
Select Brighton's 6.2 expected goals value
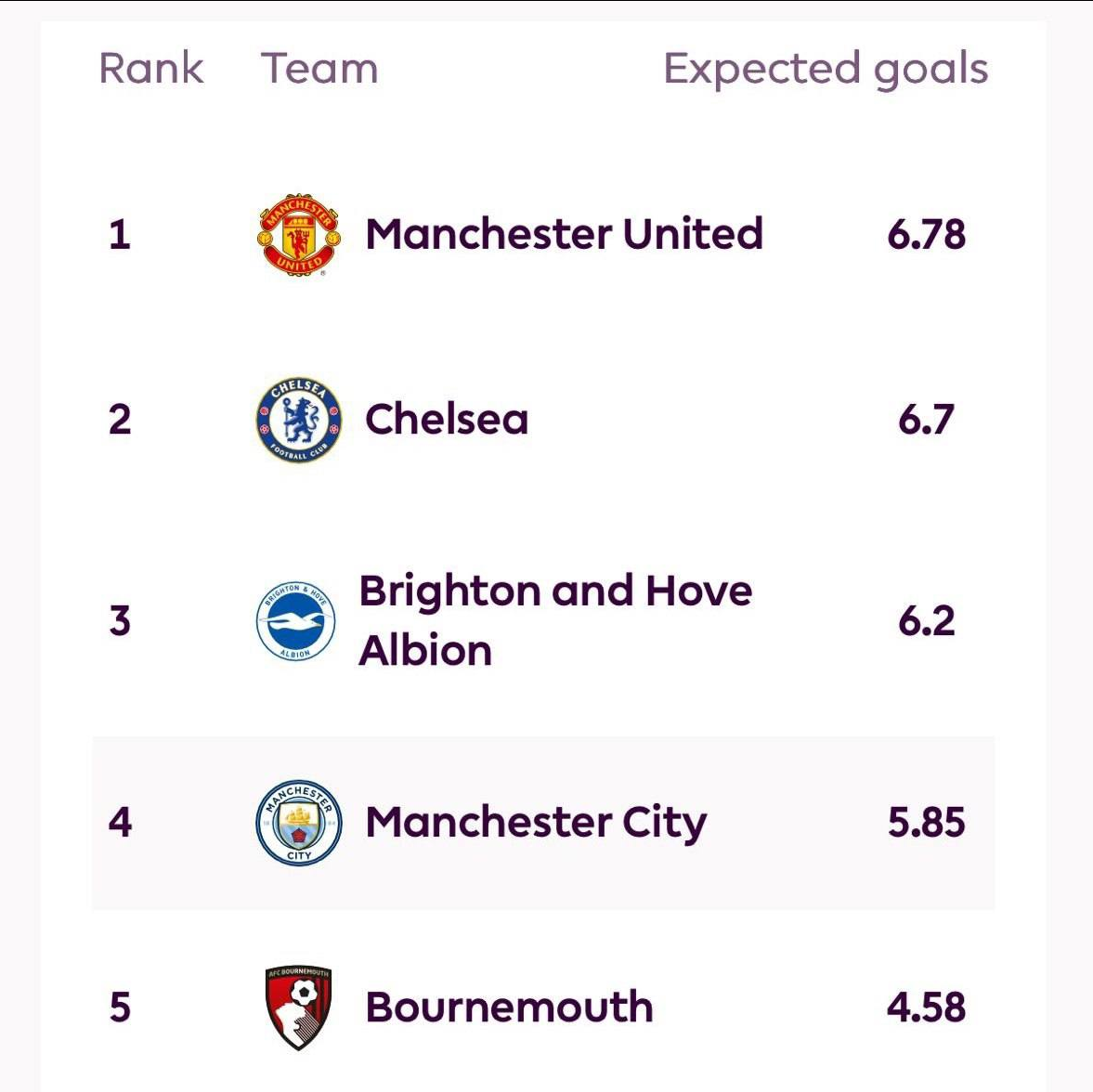(926, 621)
